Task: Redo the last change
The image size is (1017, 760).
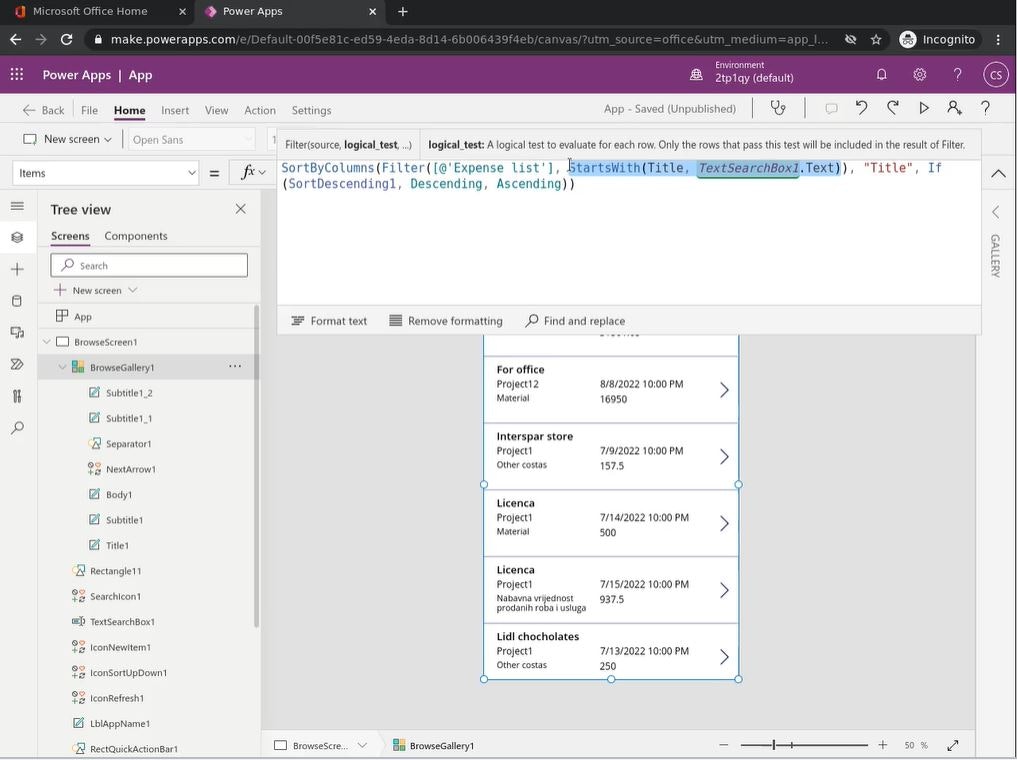Action: (892, 108)
